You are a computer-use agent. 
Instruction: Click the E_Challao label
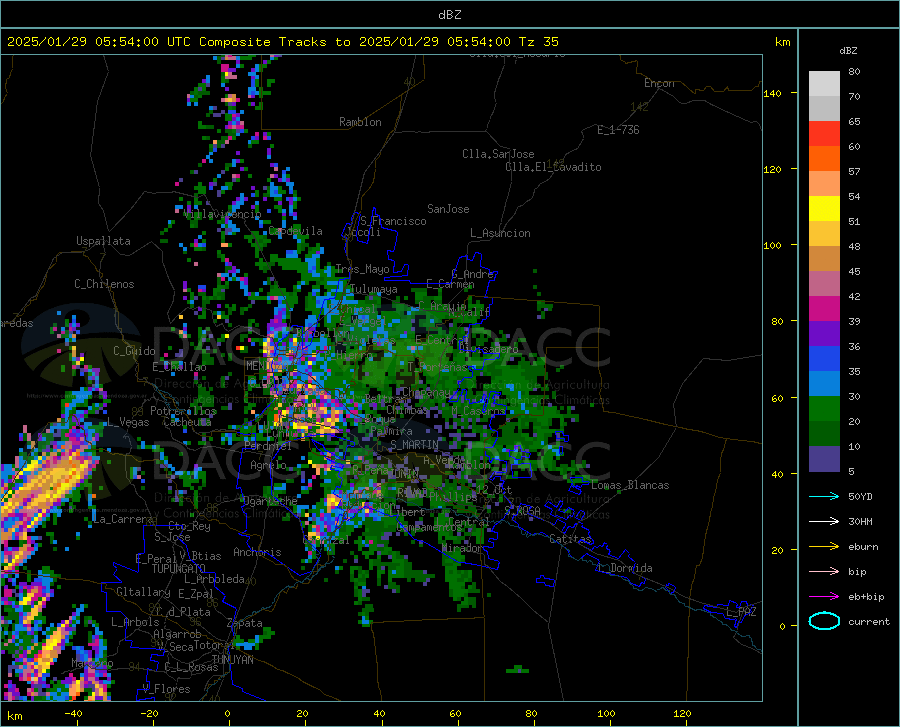(179, 367)
